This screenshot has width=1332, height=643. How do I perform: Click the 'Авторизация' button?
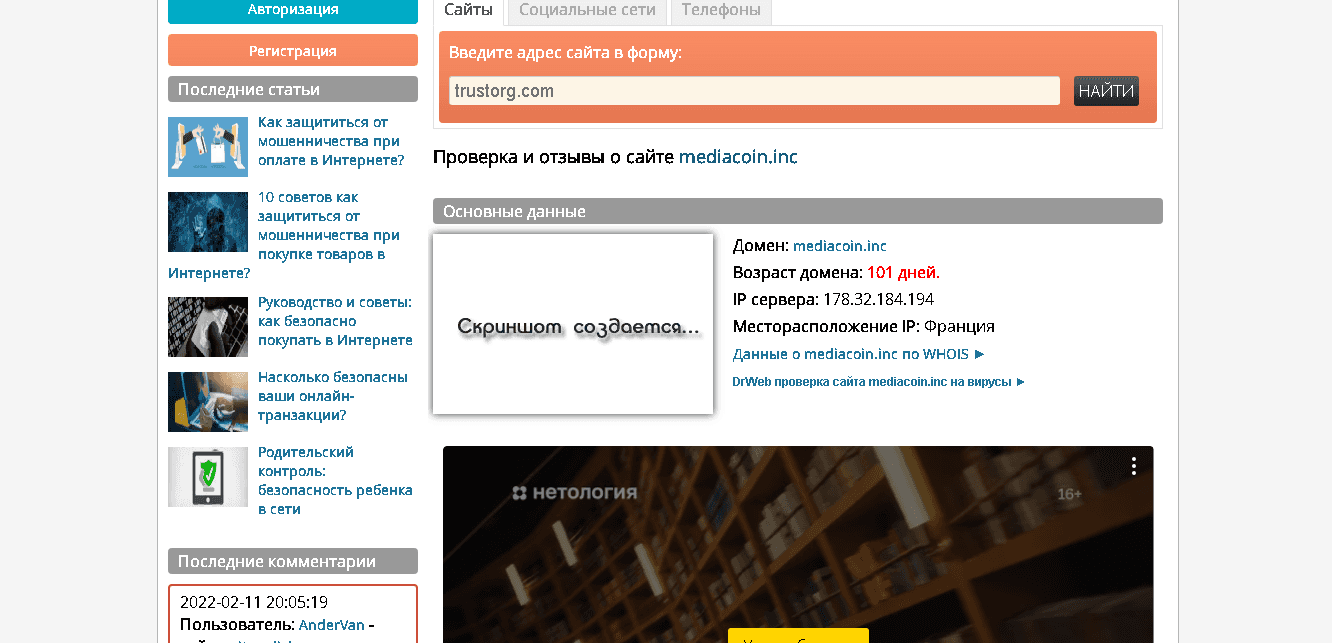[293, 10]
